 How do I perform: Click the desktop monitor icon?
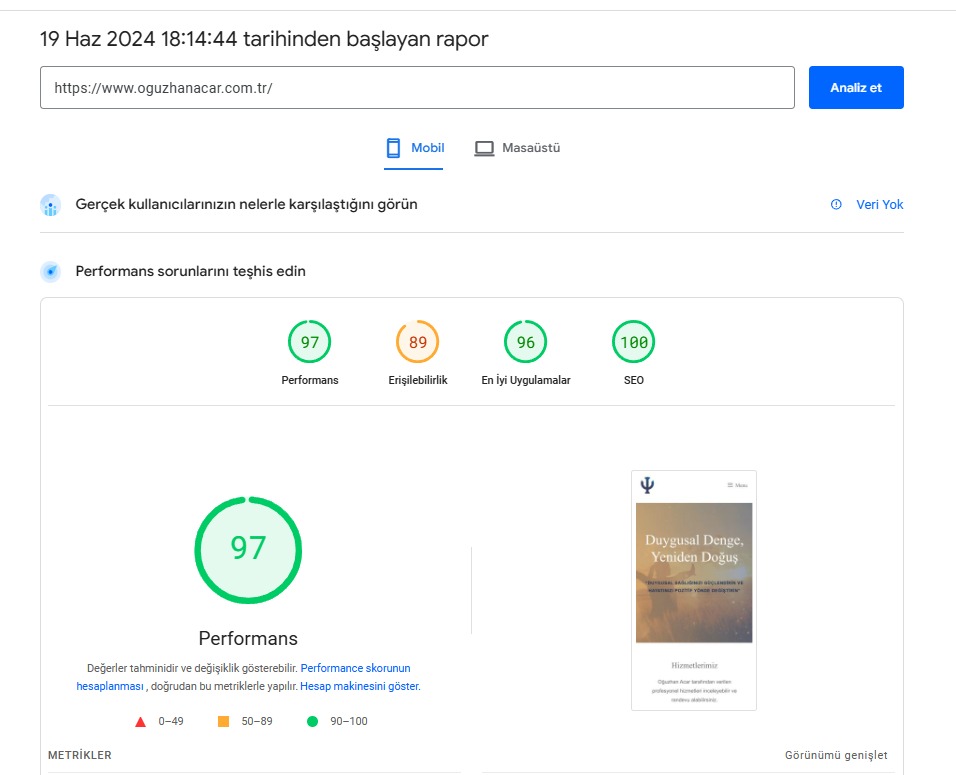click(484, 148)
